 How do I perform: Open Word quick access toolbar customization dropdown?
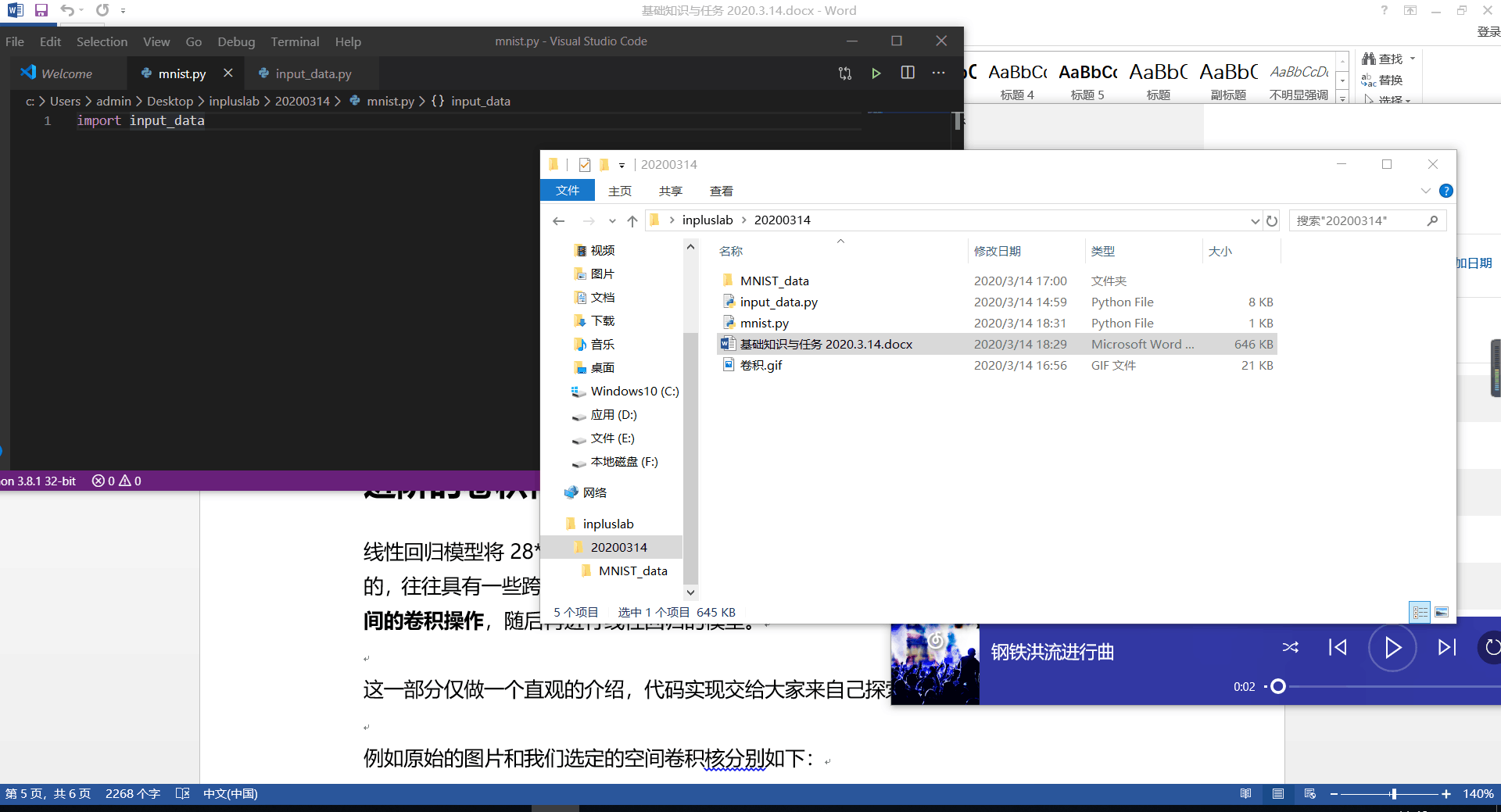point(123,11)
